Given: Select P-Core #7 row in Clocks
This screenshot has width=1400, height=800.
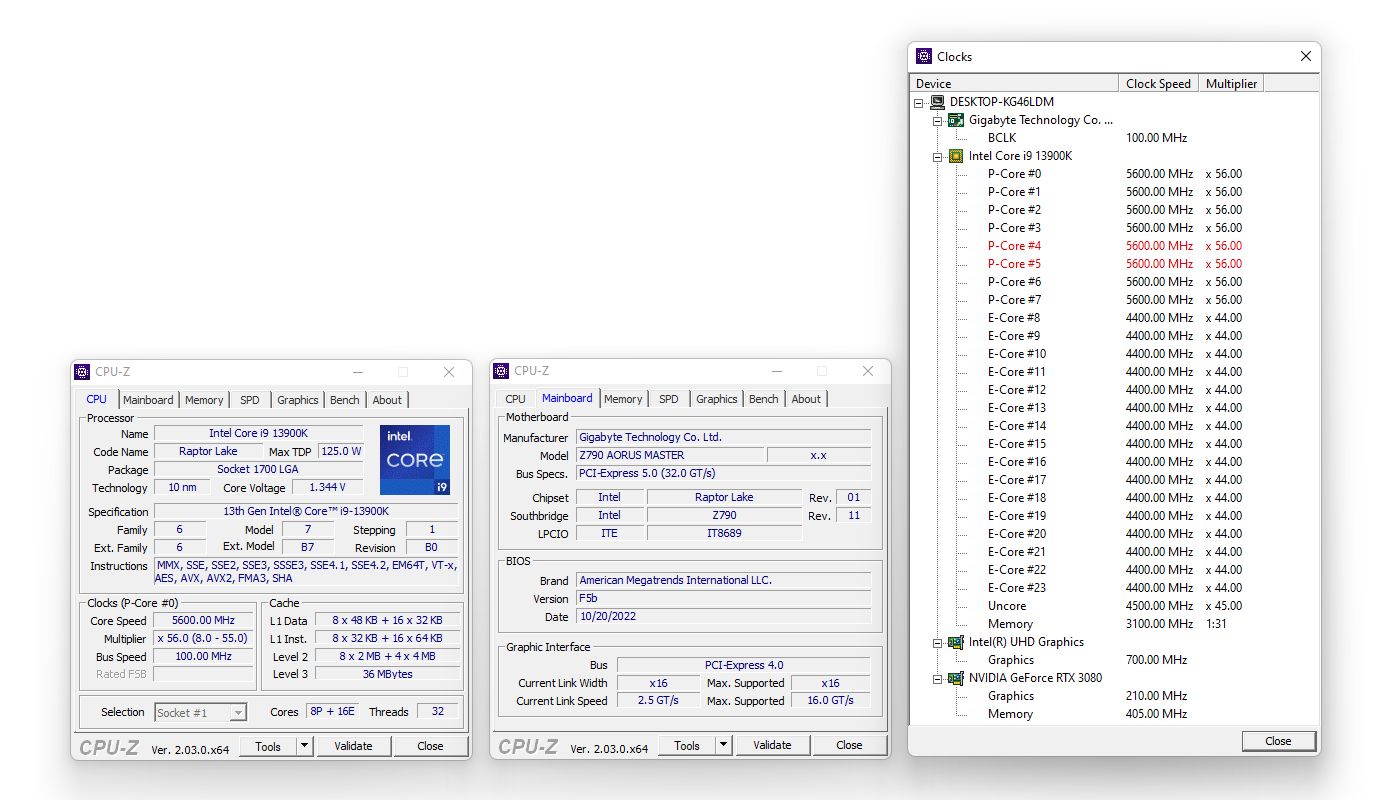Looking at the screenshot, I should tap(1014, 300).
